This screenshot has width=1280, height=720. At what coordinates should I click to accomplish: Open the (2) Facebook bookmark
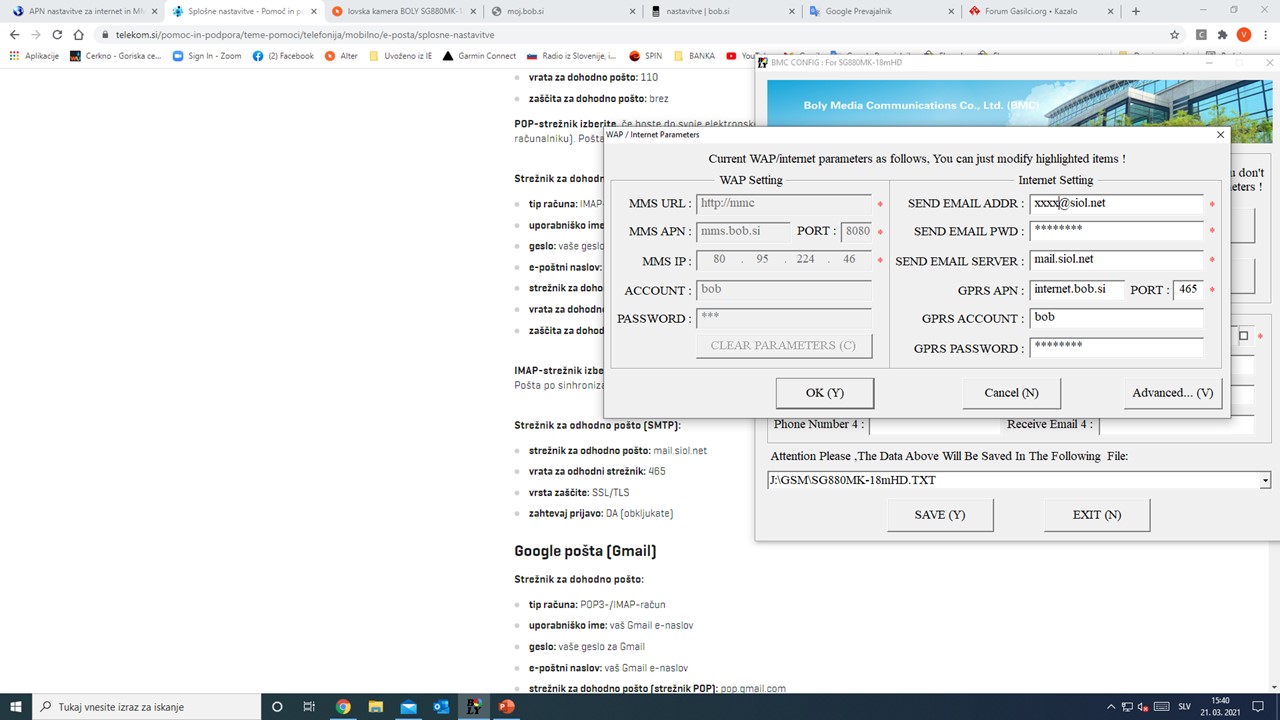point(283,56)
